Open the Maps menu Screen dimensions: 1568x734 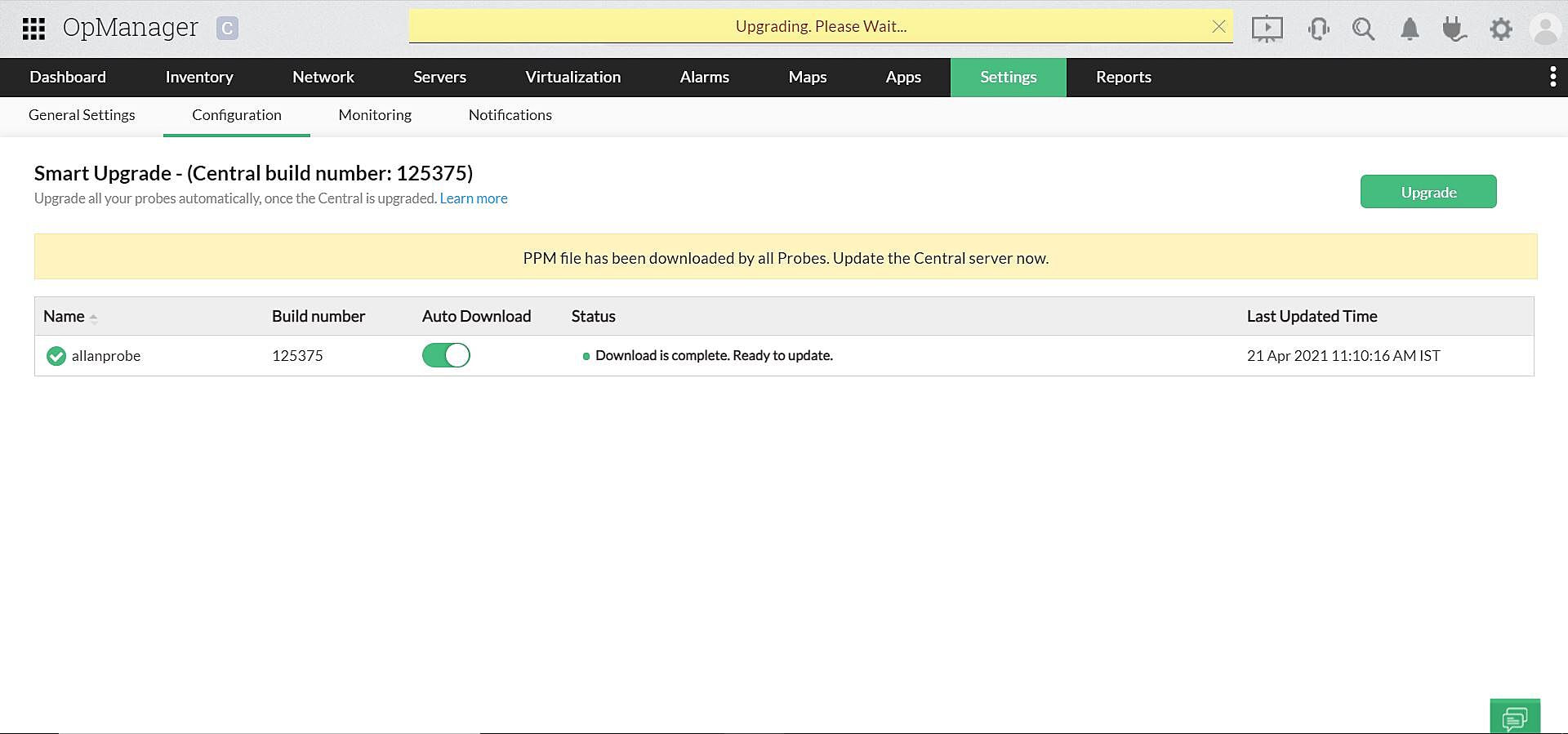click(808, 77)
